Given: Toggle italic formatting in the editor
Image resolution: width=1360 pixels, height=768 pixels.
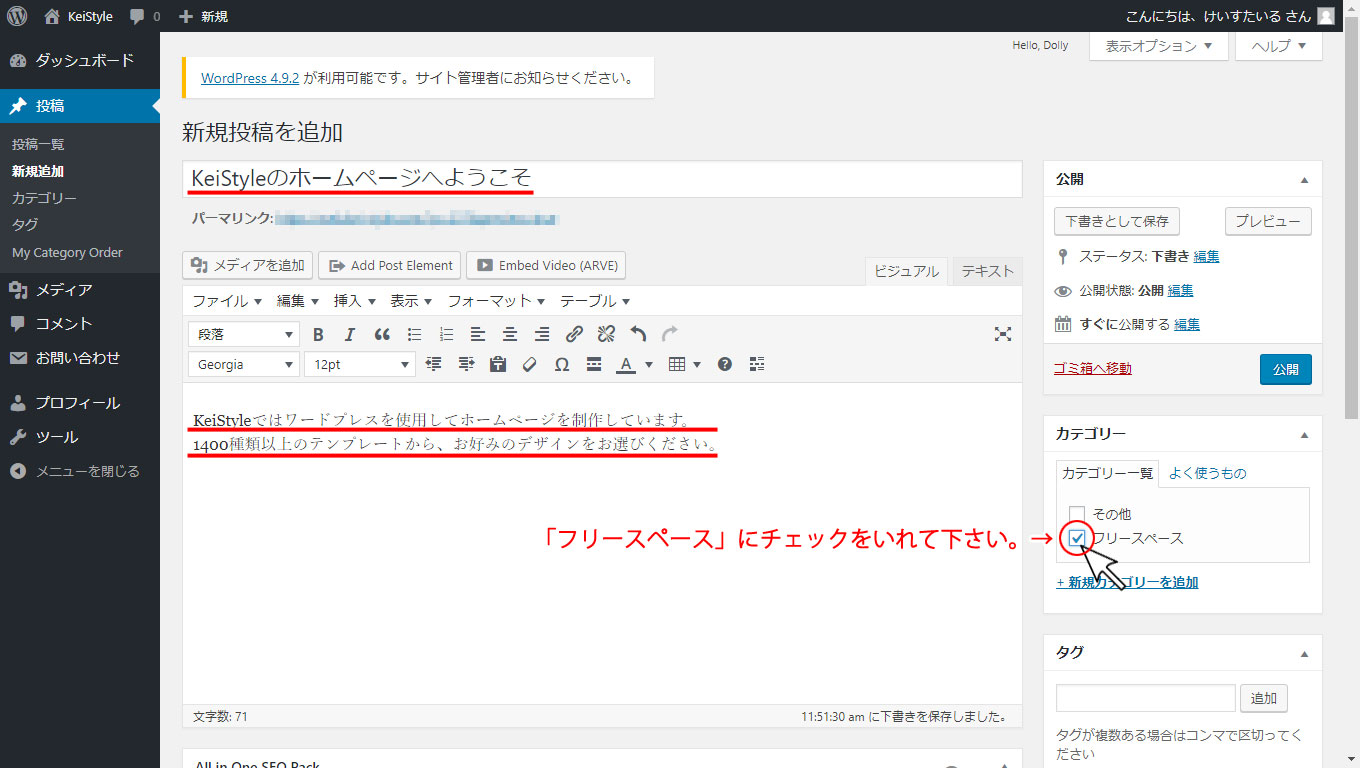Looking at the screenshot, I should click(350, 335).
